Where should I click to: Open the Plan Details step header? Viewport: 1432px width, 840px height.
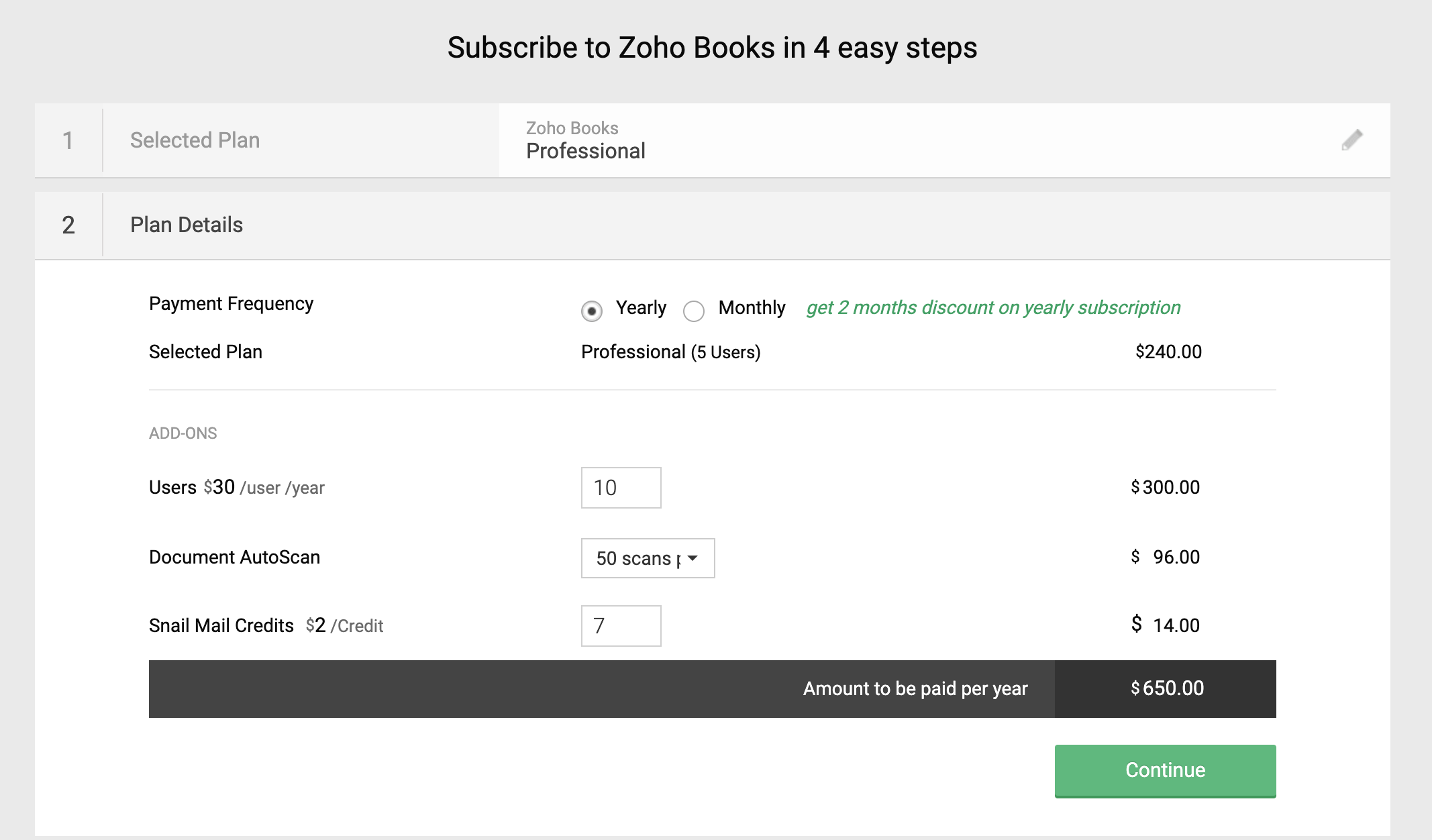713,225
